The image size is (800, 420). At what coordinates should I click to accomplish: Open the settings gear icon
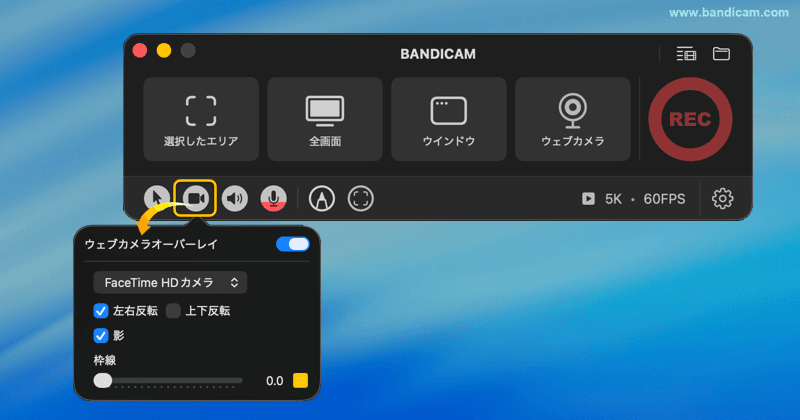[x=722, y=199]
